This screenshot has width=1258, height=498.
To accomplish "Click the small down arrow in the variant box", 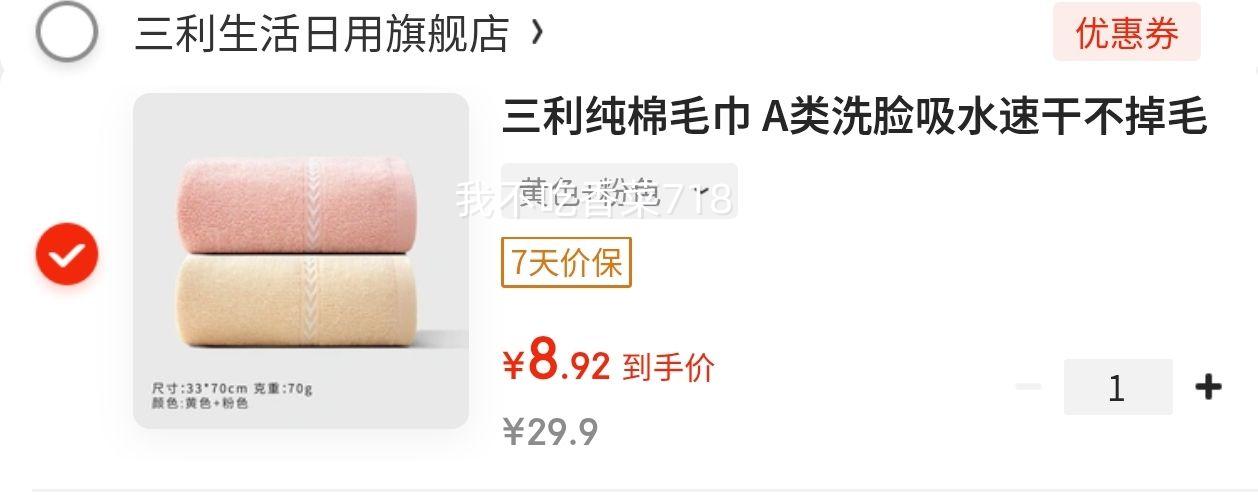I will tap(700, 191).
